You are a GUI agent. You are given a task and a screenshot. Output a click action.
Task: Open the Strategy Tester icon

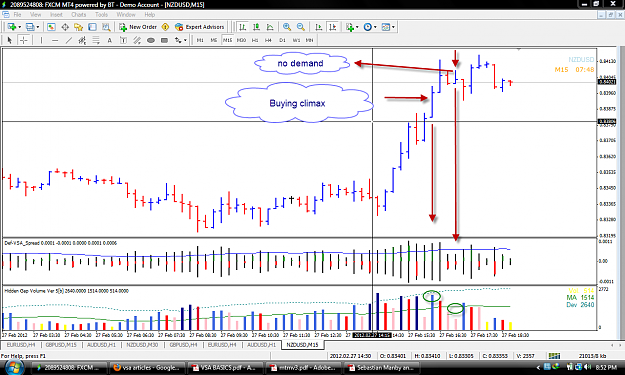106,27
